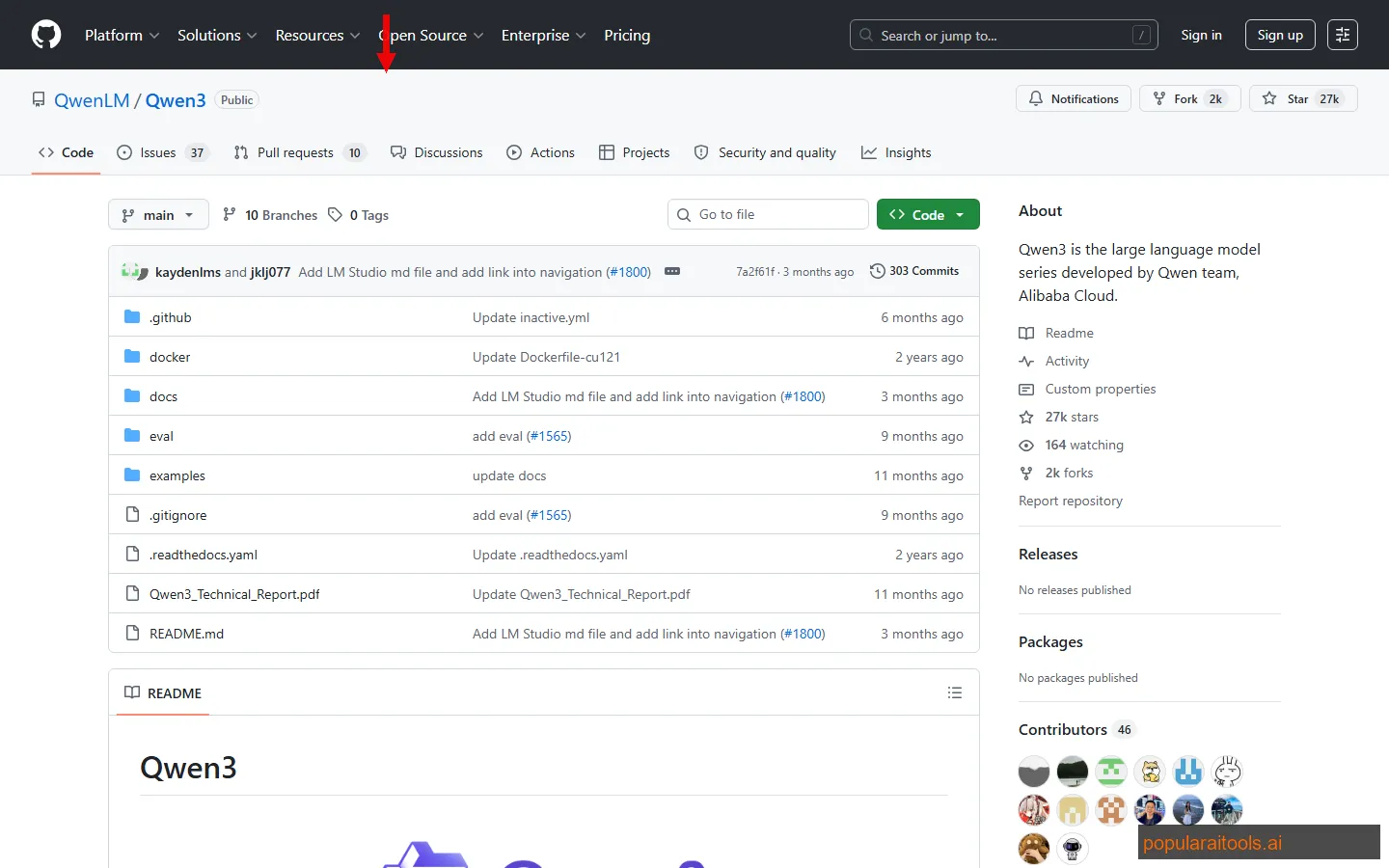Open the Notifications bell
1389x868 pixels.
click(1035, 98)
